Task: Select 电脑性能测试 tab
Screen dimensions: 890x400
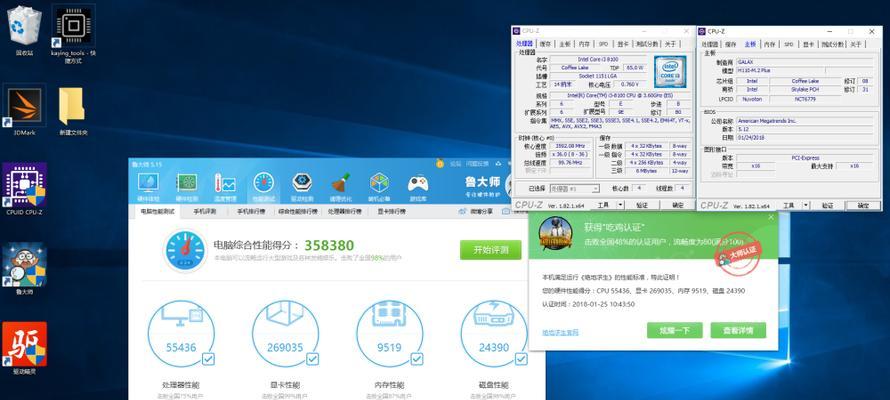Action: [156, 212]
